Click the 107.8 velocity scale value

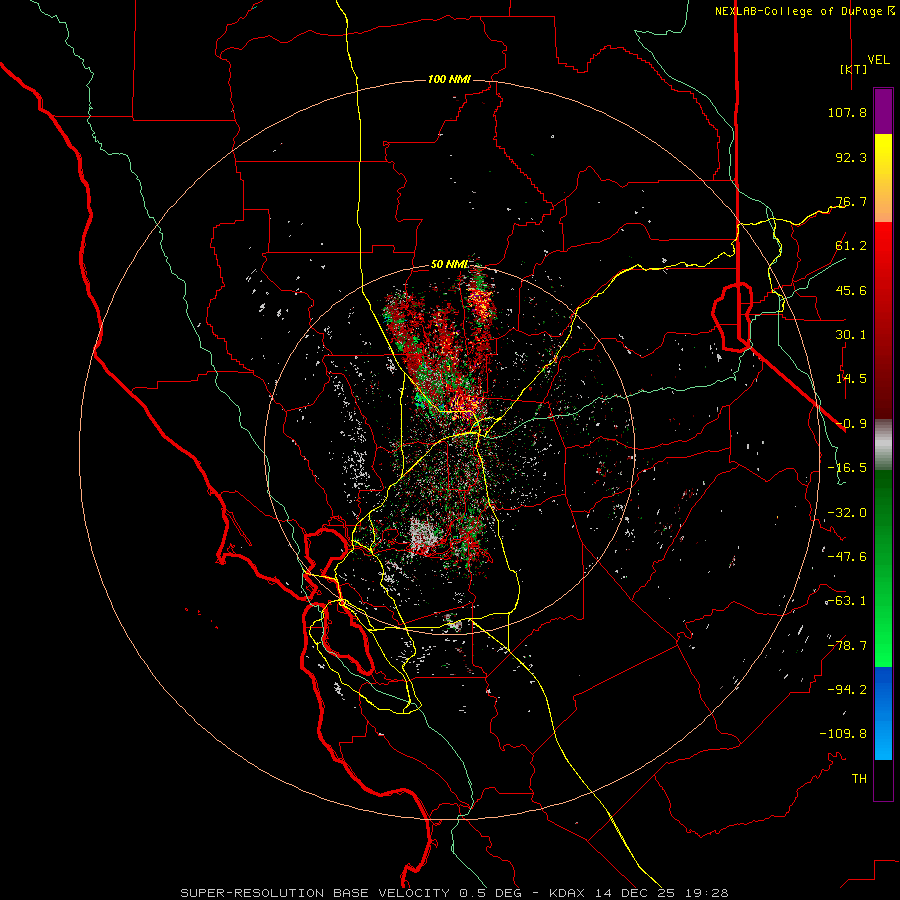coord(847,112)
